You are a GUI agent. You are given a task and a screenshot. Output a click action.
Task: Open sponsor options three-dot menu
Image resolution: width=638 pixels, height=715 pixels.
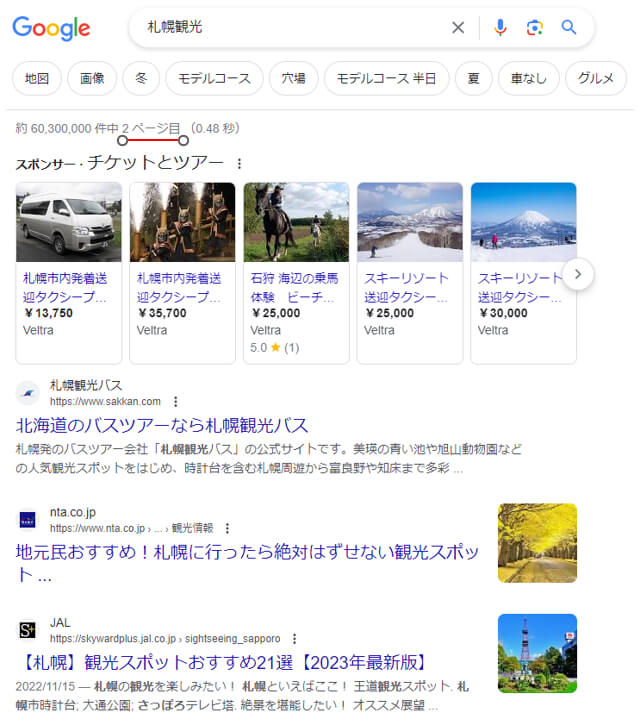(x=239, y=163)
